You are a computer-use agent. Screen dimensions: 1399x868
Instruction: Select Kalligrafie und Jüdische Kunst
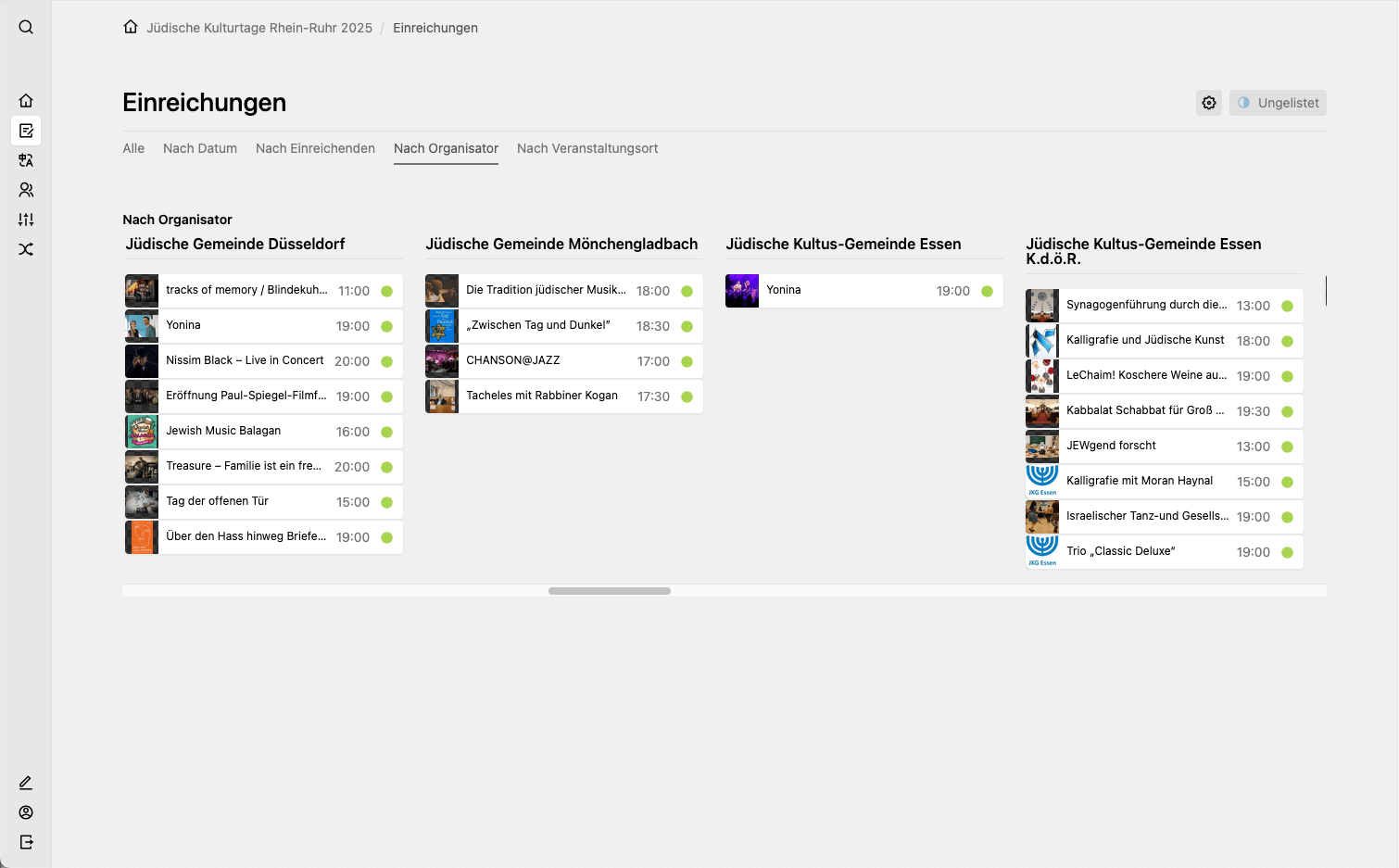point(1165,341)
